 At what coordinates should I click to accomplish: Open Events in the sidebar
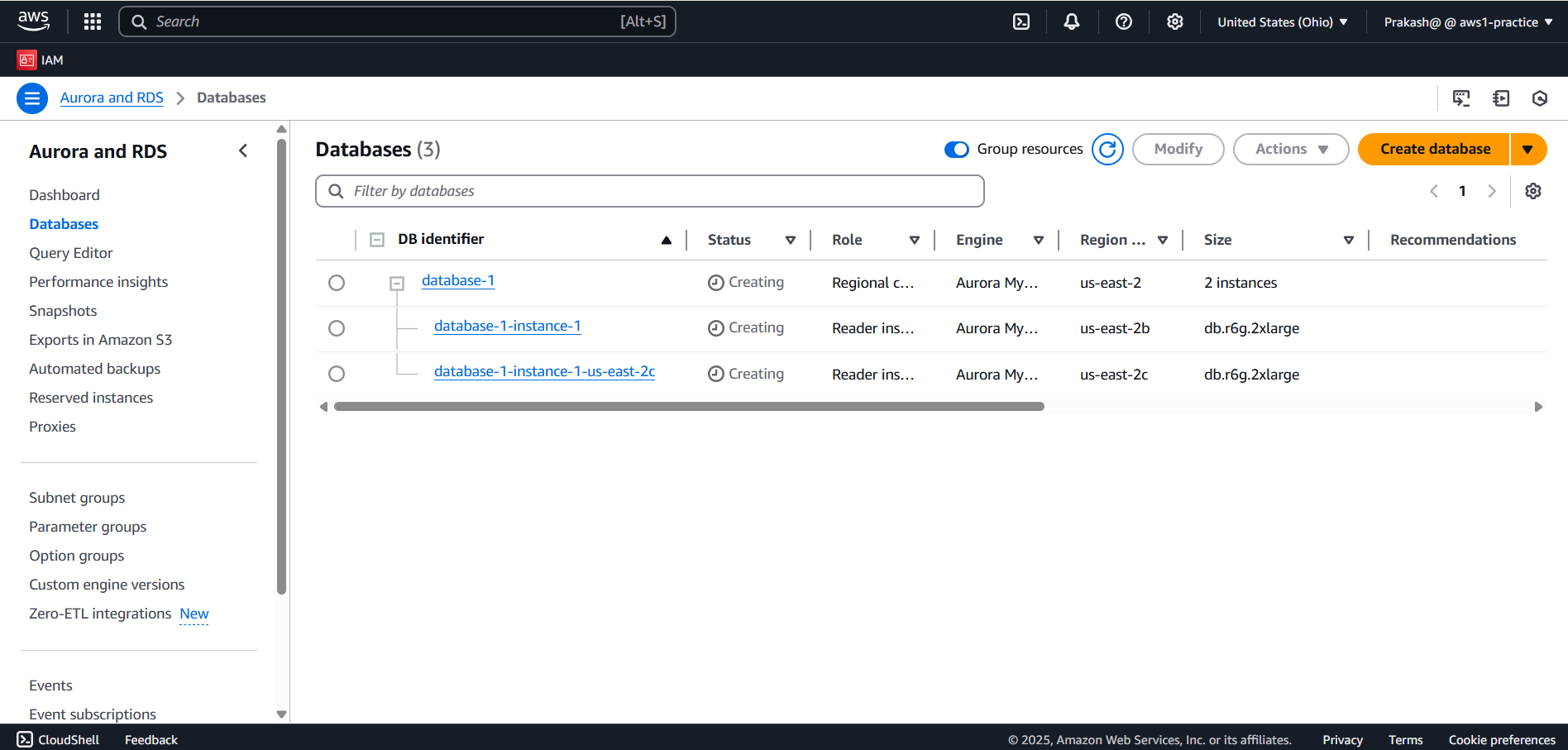50,686
